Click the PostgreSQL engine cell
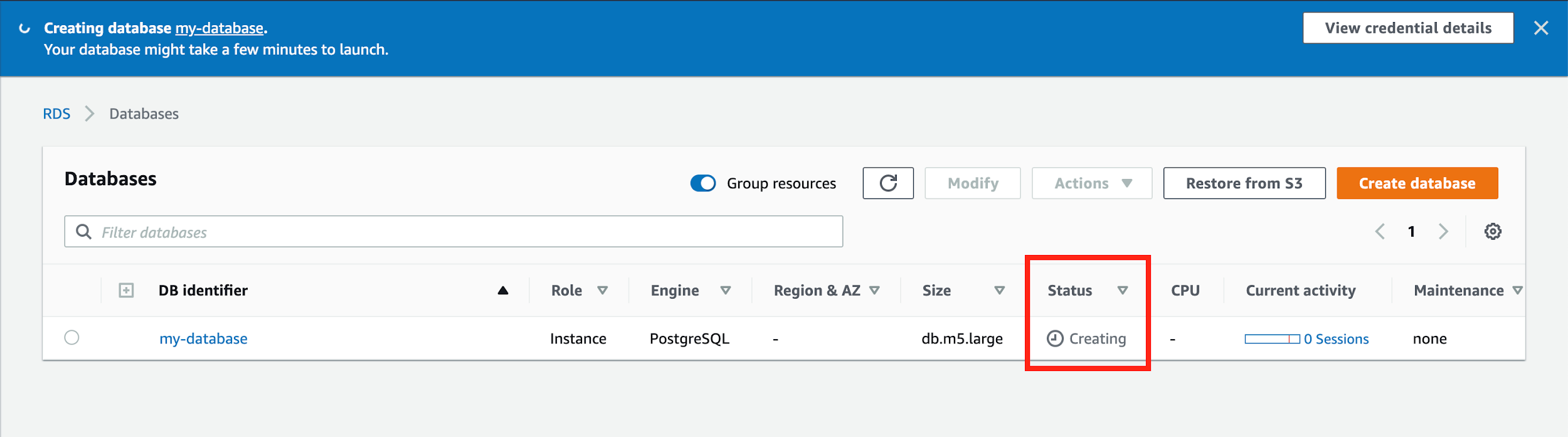 (x=689, y=339)
